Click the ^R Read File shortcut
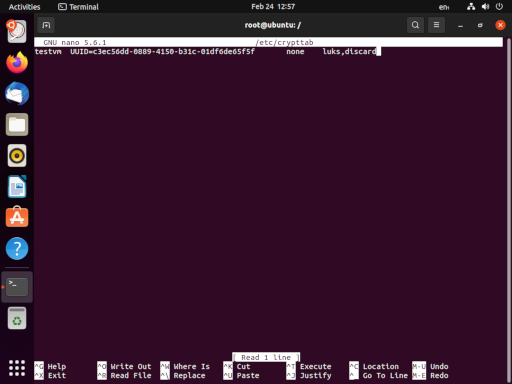 pyautogui.click(x=124, y=375)
